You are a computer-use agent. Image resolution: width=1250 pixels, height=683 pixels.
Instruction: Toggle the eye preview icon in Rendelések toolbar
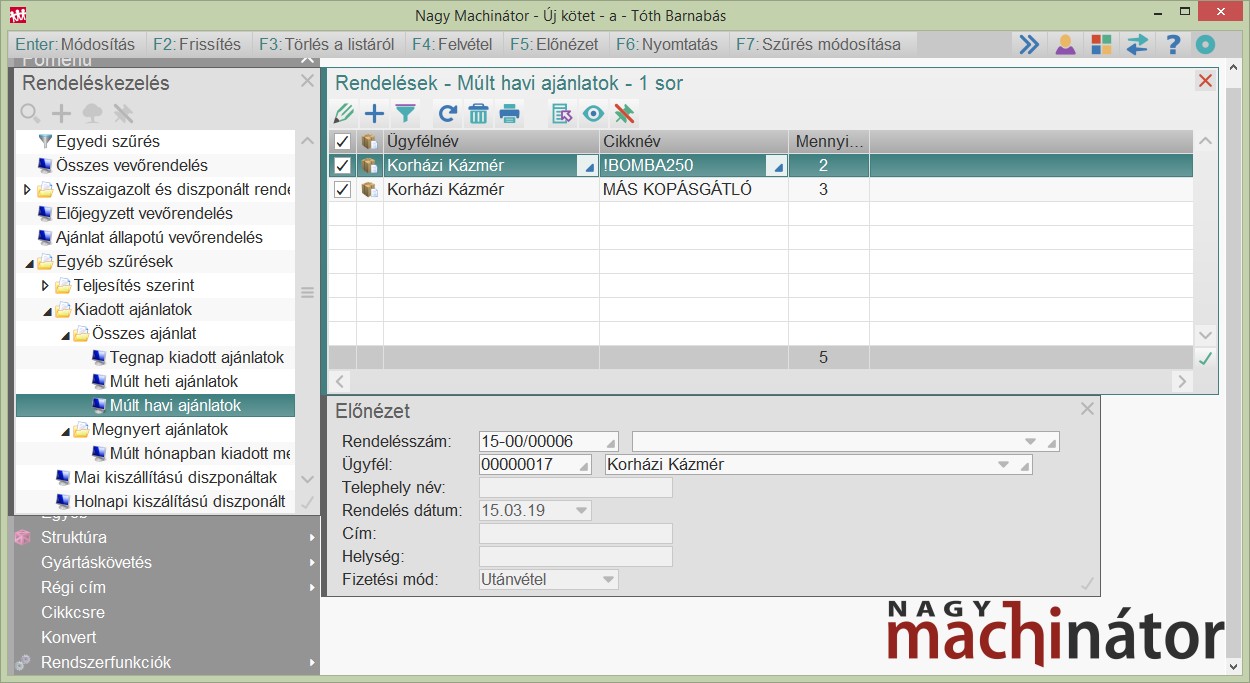[x=594, y=114]
